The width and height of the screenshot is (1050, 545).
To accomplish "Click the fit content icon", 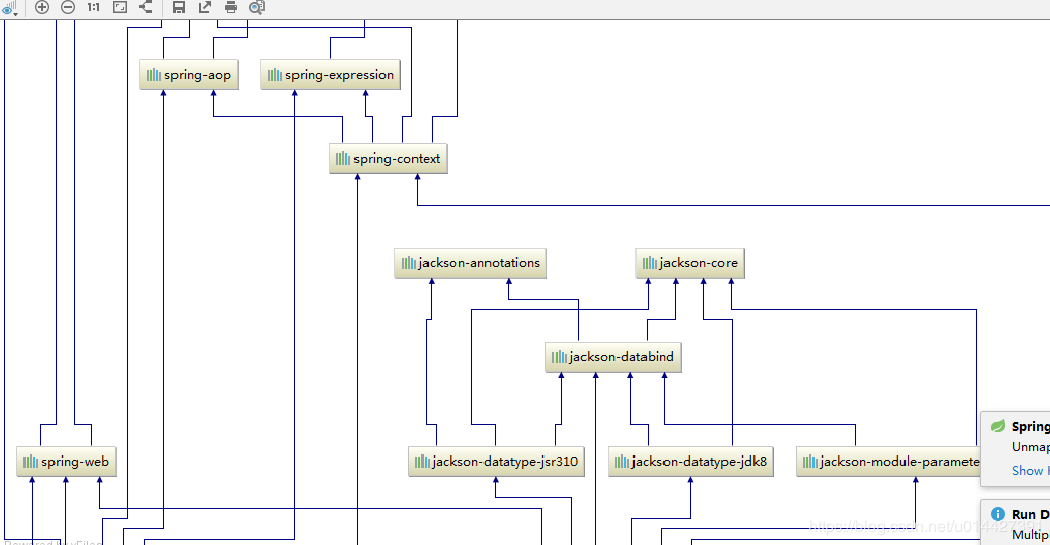I will click(x=120, y=7).
